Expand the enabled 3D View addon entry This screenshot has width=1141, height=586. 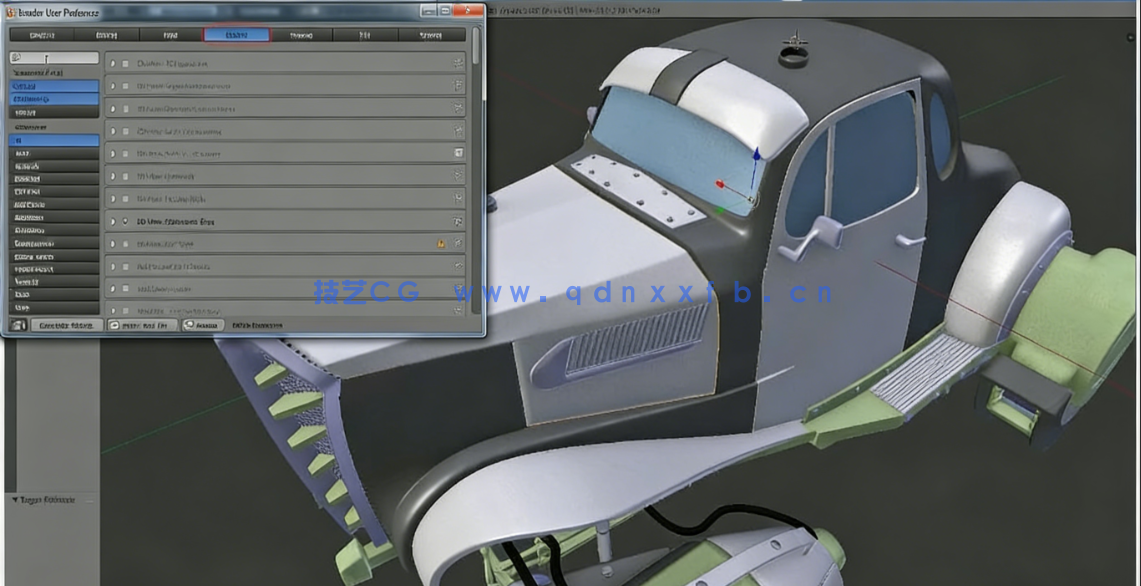tap(113, 221)
